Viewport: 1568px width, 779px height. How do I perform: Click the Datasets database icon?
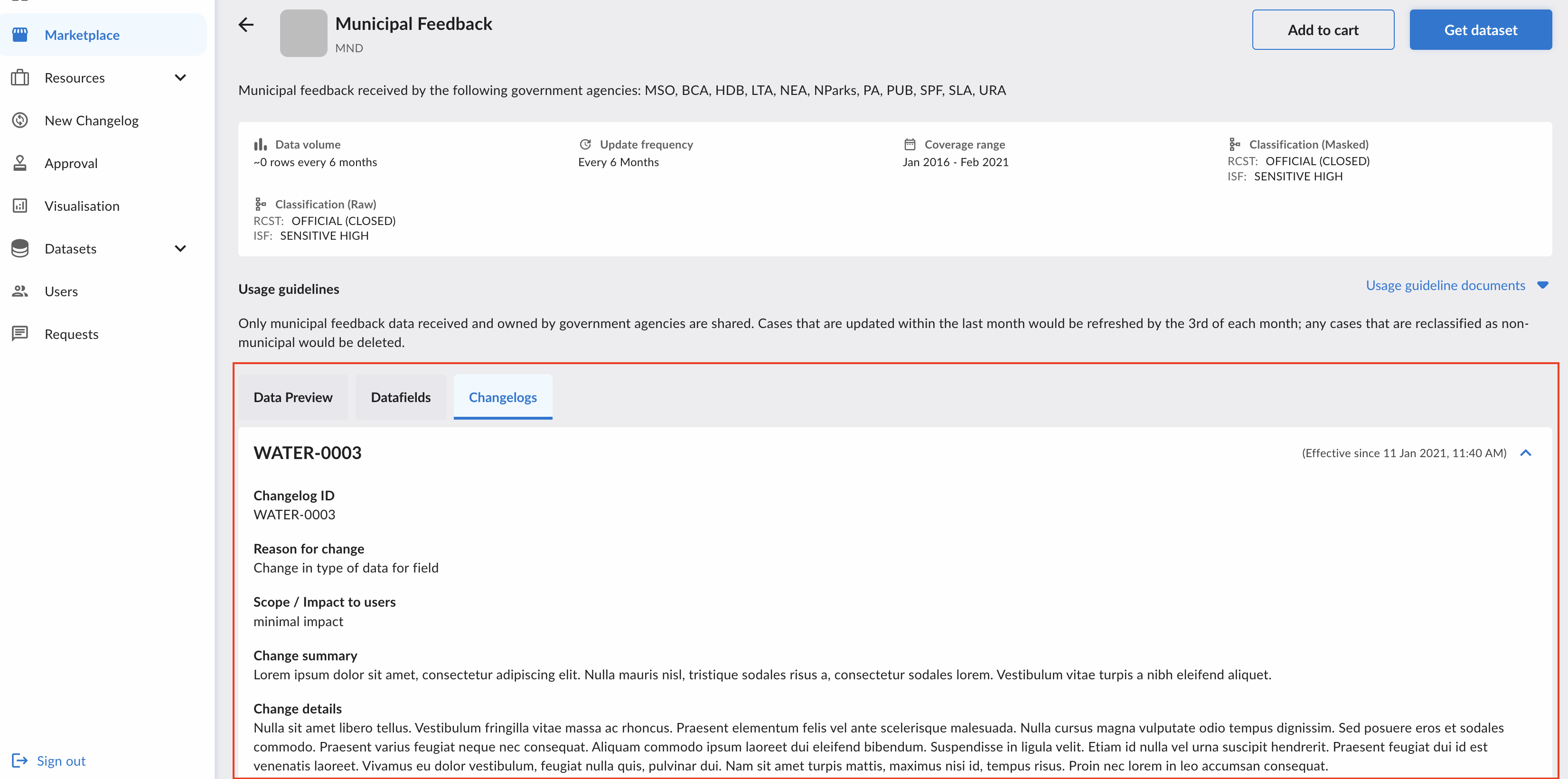tap(20, 248)
